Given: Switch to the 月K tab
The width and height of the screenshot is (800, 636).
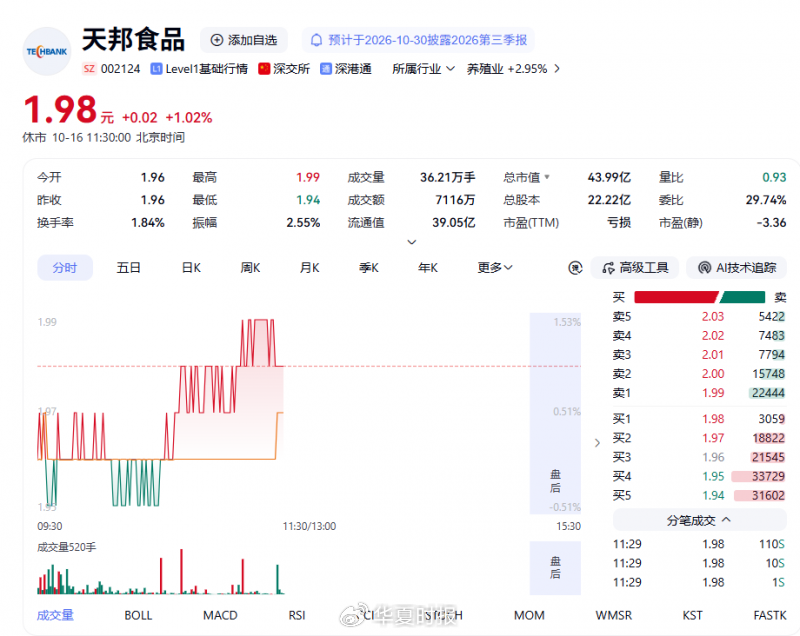Looking at the screenshot, I should click(309, 268).
